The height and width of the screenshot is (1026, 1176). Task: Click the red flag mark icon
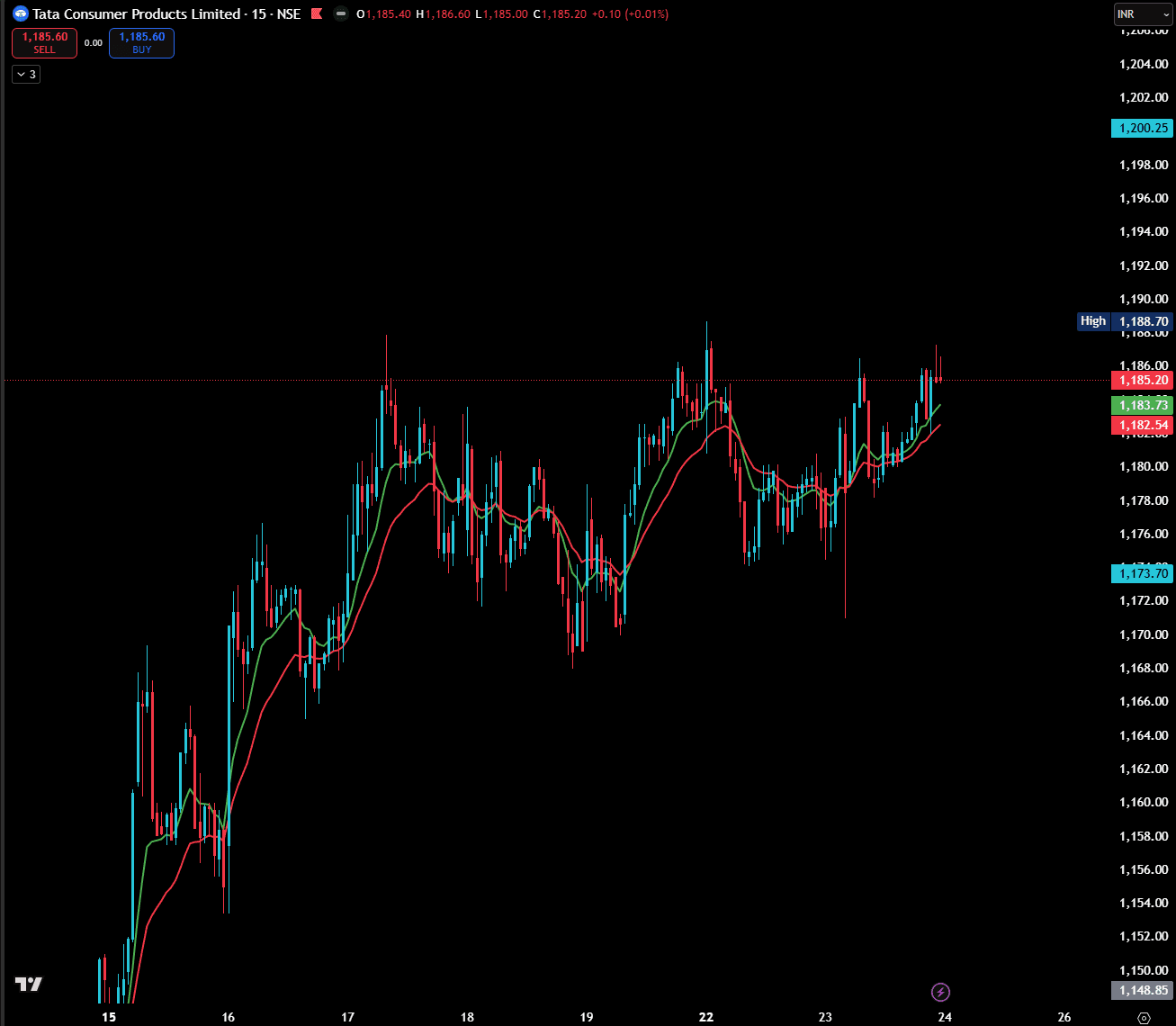tap(316, 14)
